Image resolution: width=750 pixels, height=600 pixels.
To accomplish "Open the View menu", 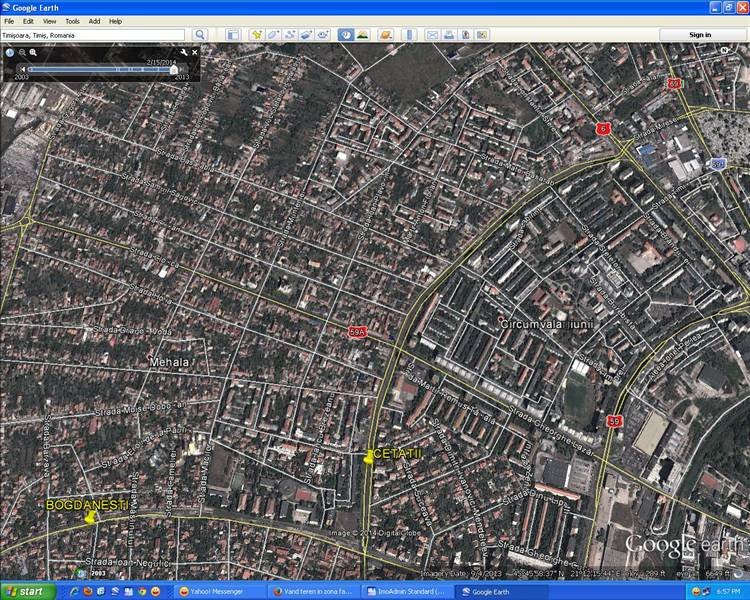I will (49, 20).
